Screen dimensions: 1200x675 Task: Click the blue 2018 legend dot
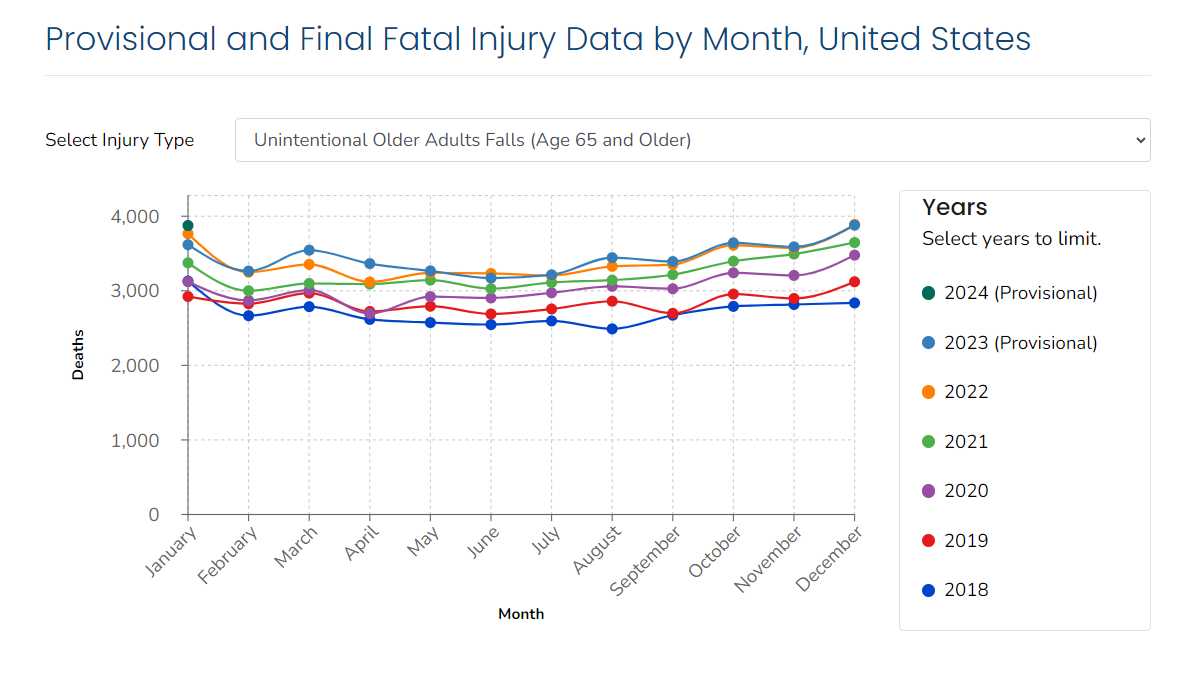point(930,589)
